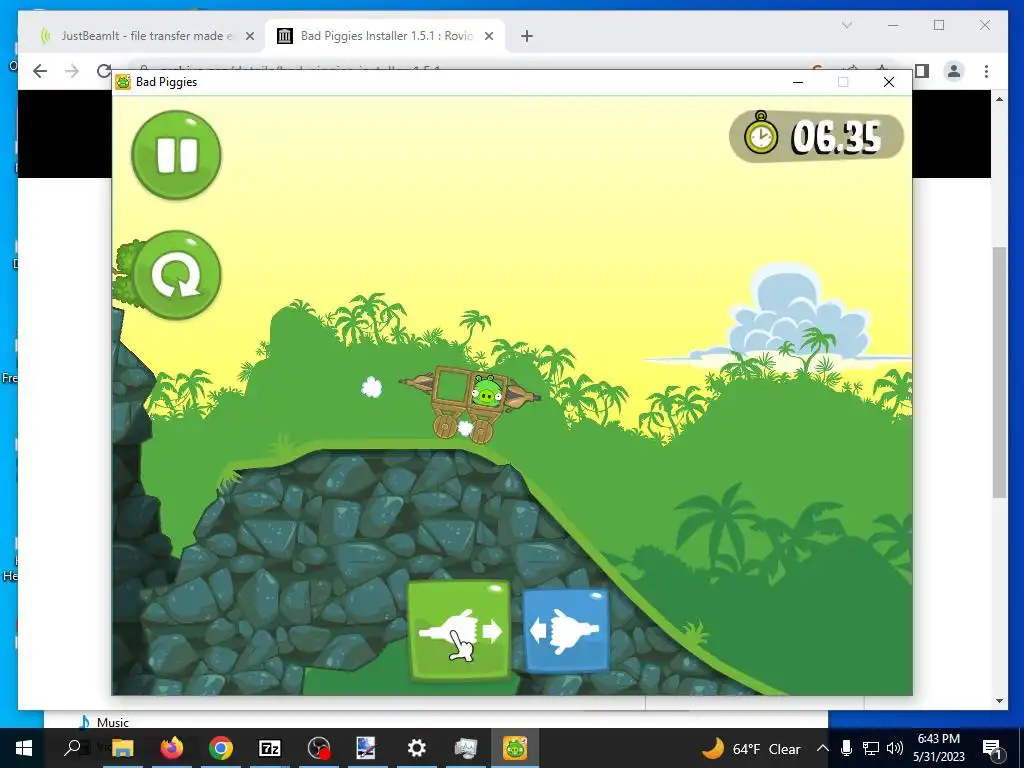Open Chrome tab search dropdown arrow
The width and height of the screenshot is (1024, 768).
coord(847,25)
